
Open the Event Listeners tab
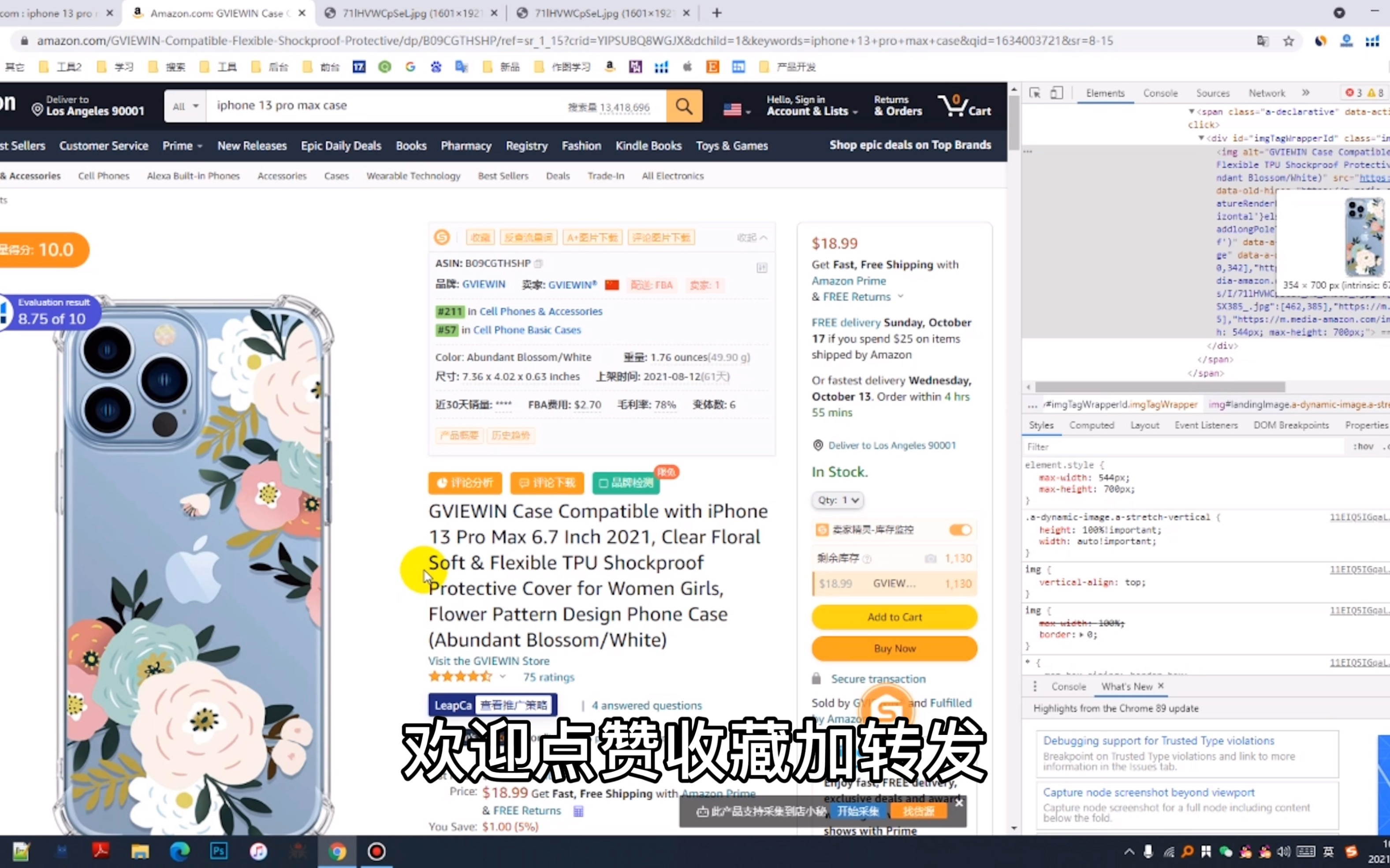click(x=1206, y=425)
